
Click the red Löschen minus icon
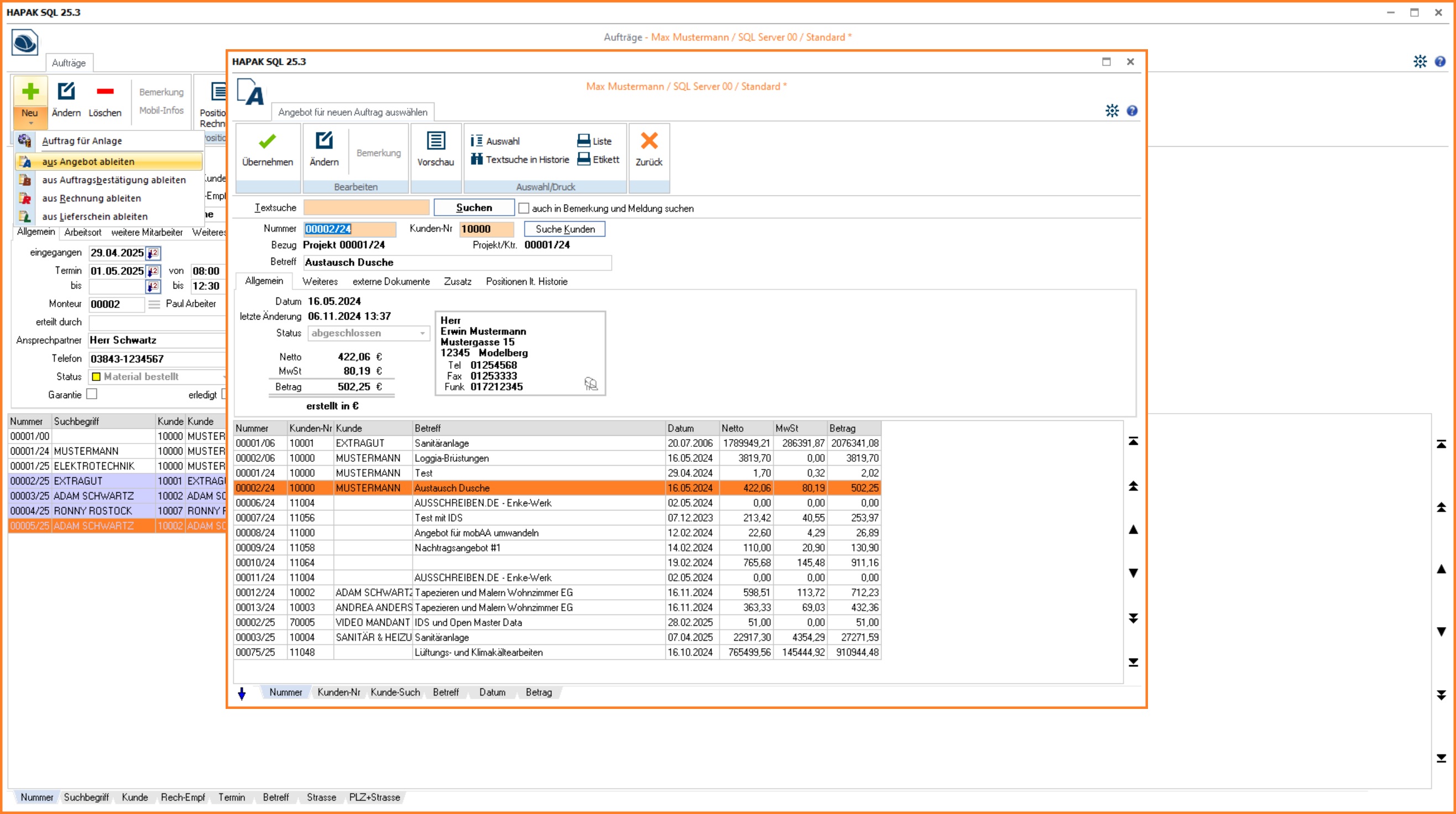coord(105,92)
